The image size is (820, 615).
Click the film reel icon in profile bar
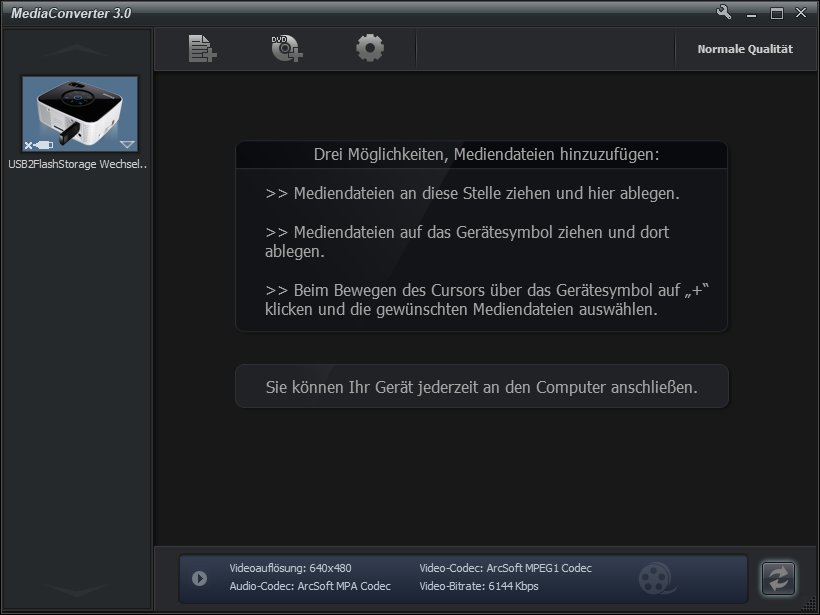click(x=656, y=578)
